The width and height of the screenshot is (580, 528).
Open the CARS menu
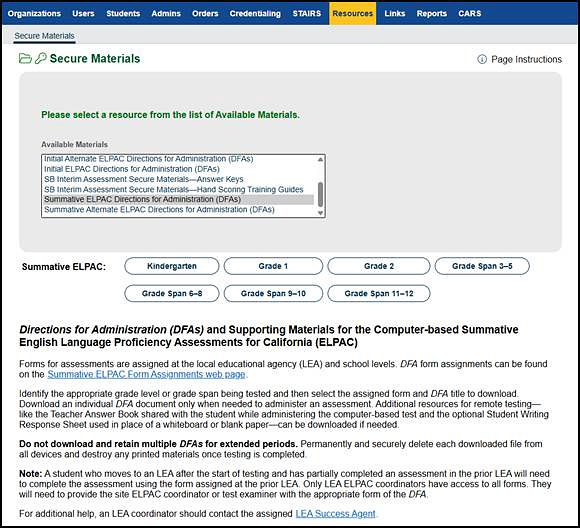[x=469, y=13]
